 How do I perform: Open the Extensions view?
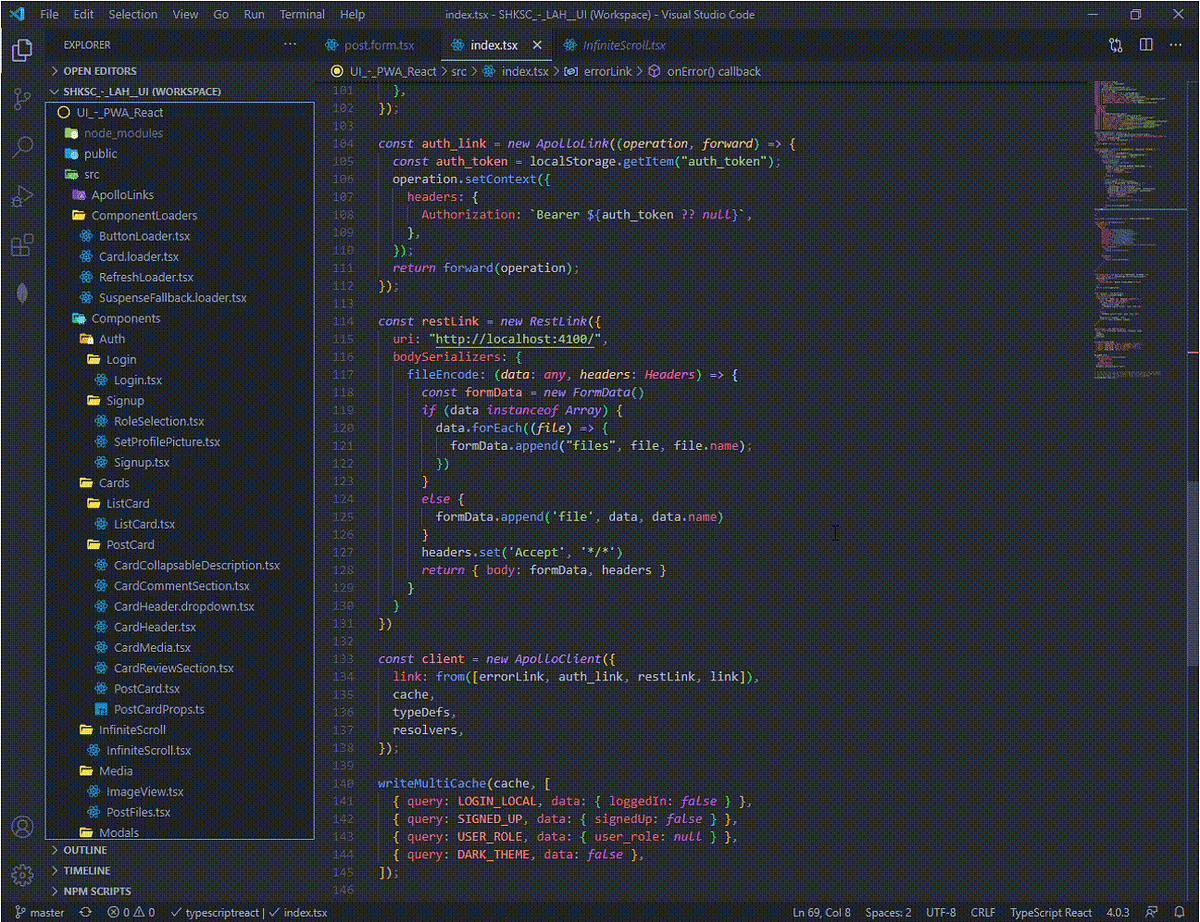click(22, 245)
